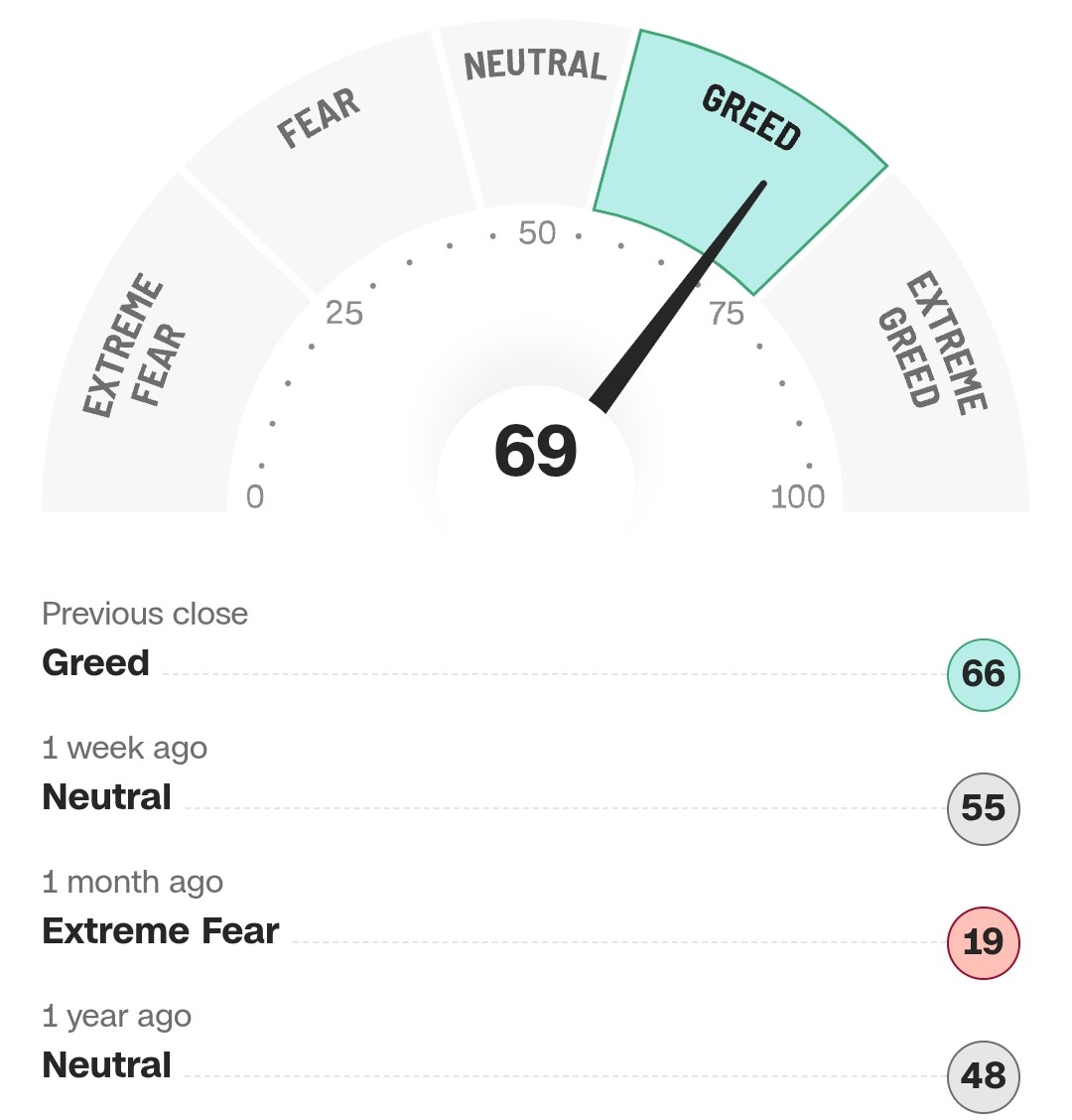Click the 1 week ago Neutral label
The width and height of the screenshot is (1072, 1120).
[106, 797]
